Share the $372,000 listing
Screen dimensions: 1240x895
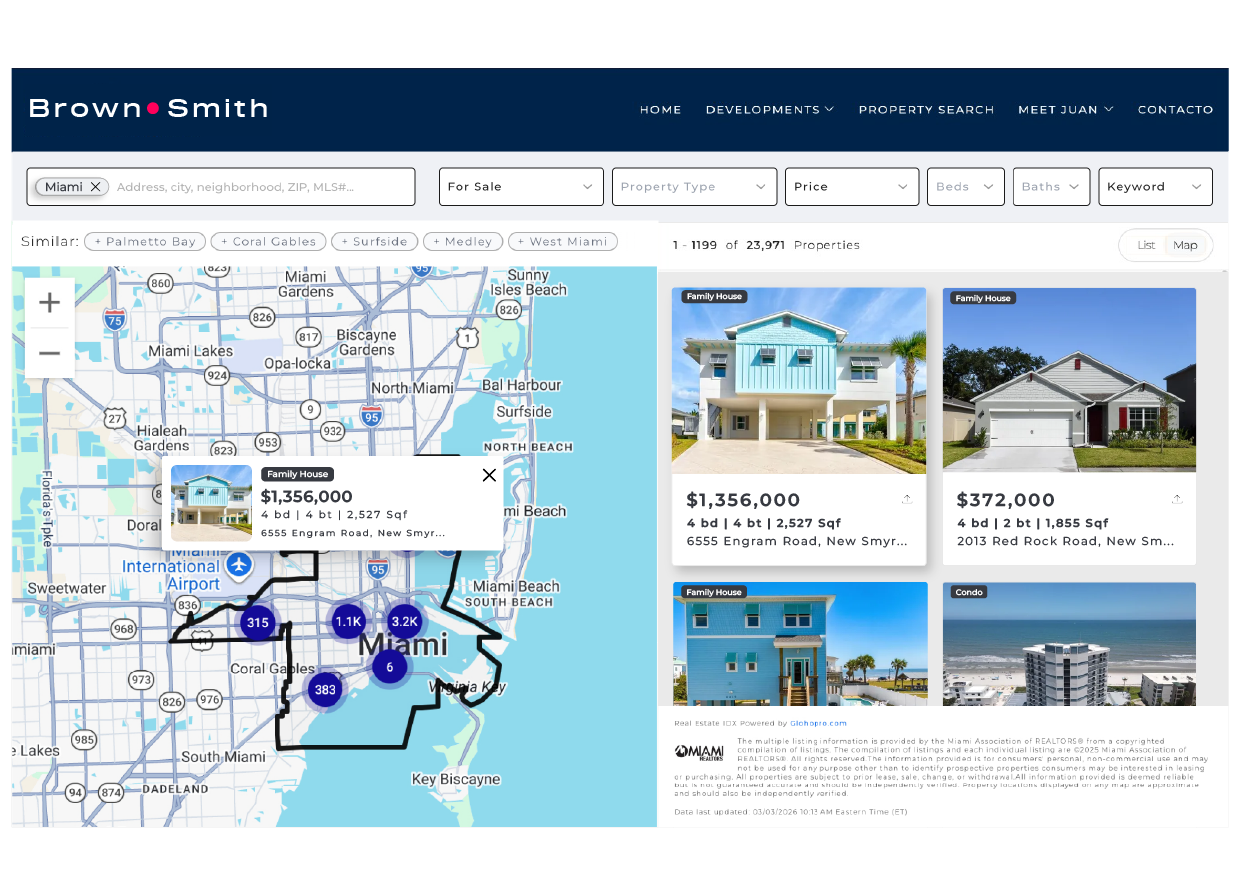[x=1177, y=497]
